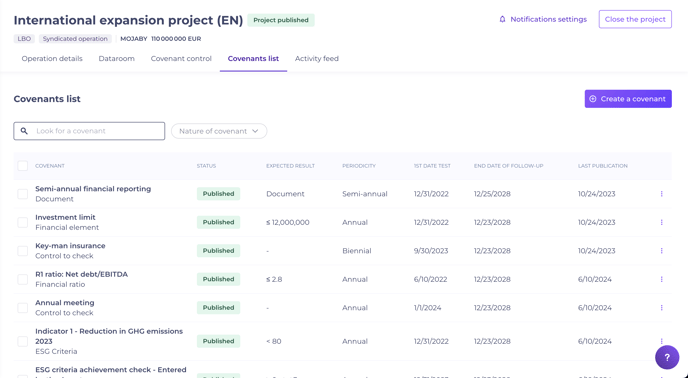688x378 pixels.
Task: Select checkbox for Indicator 1 GHG emissions
Action: (22, 341)
